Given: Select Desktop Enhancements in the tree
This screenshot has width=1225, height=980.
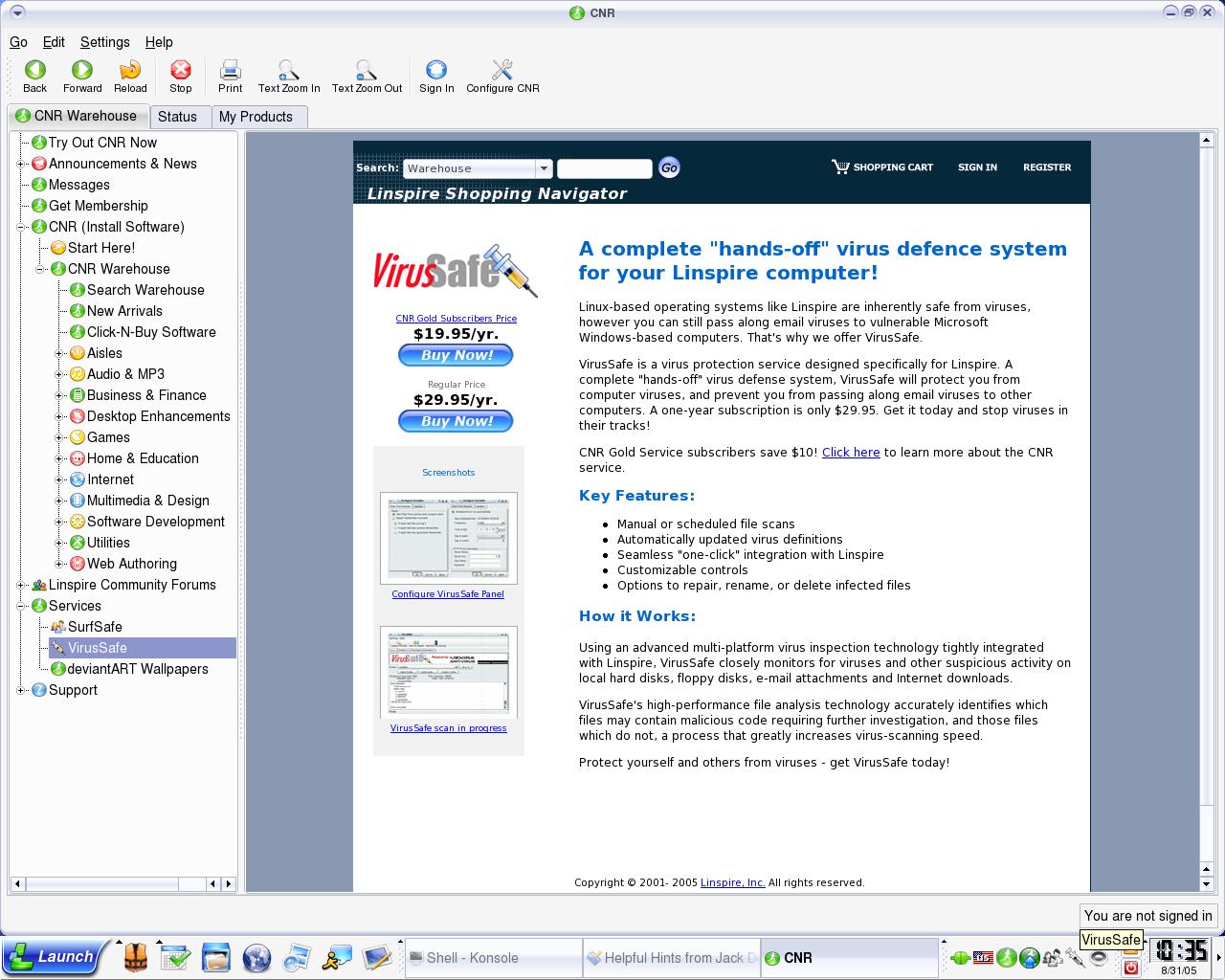Looking at the screenshot, I should pos(159,416).
